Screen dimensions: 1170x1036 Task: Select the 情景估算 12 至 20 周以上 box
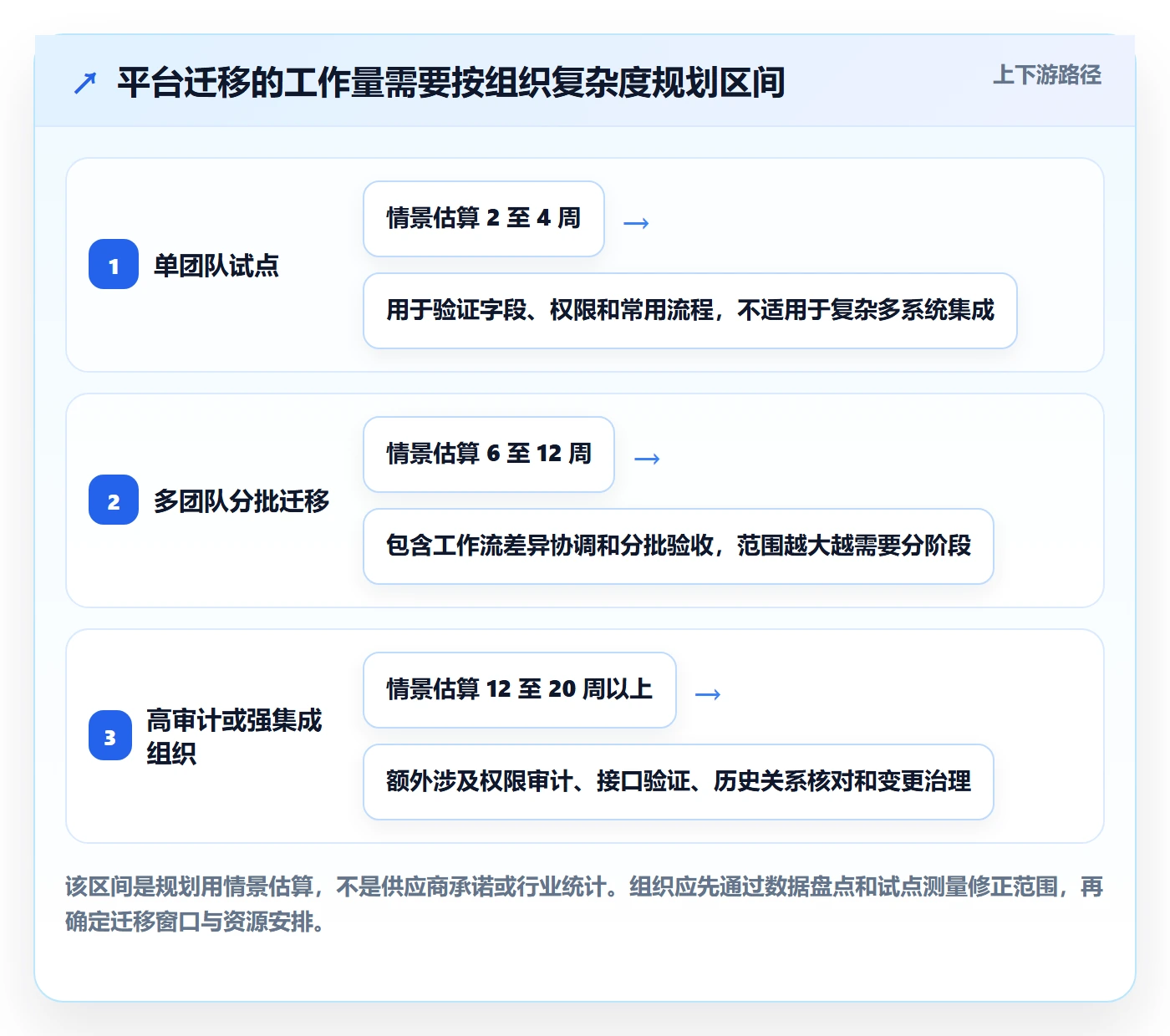[x=520, y=690]
